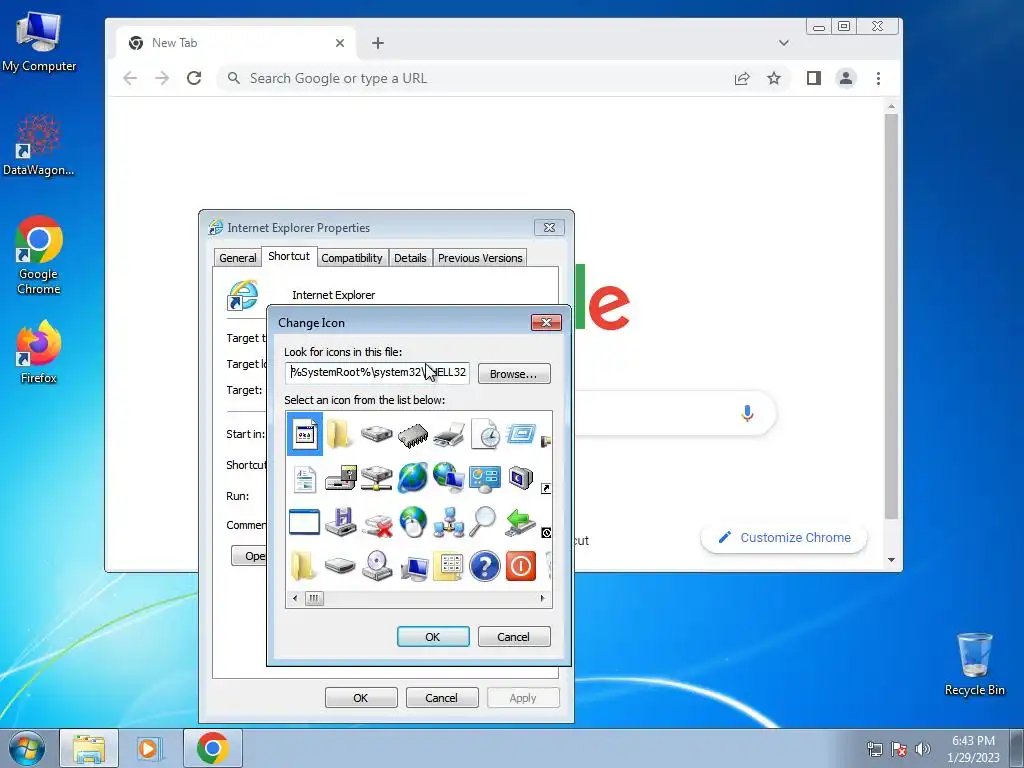
Task: Pick the network drive icon
Action: tap(377, 479)
